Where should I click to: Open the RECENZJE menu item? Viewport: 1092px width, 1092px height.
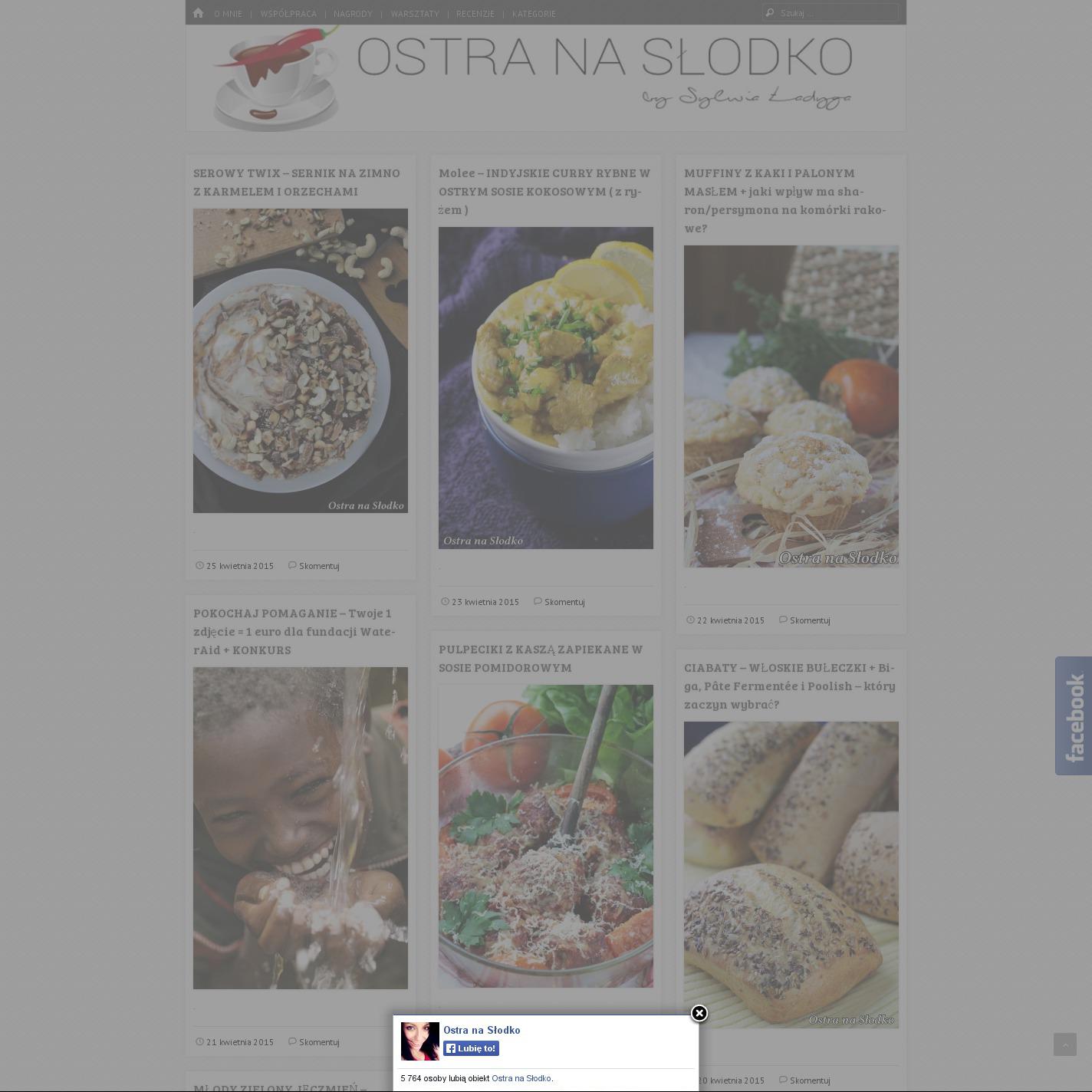[475, 14]
